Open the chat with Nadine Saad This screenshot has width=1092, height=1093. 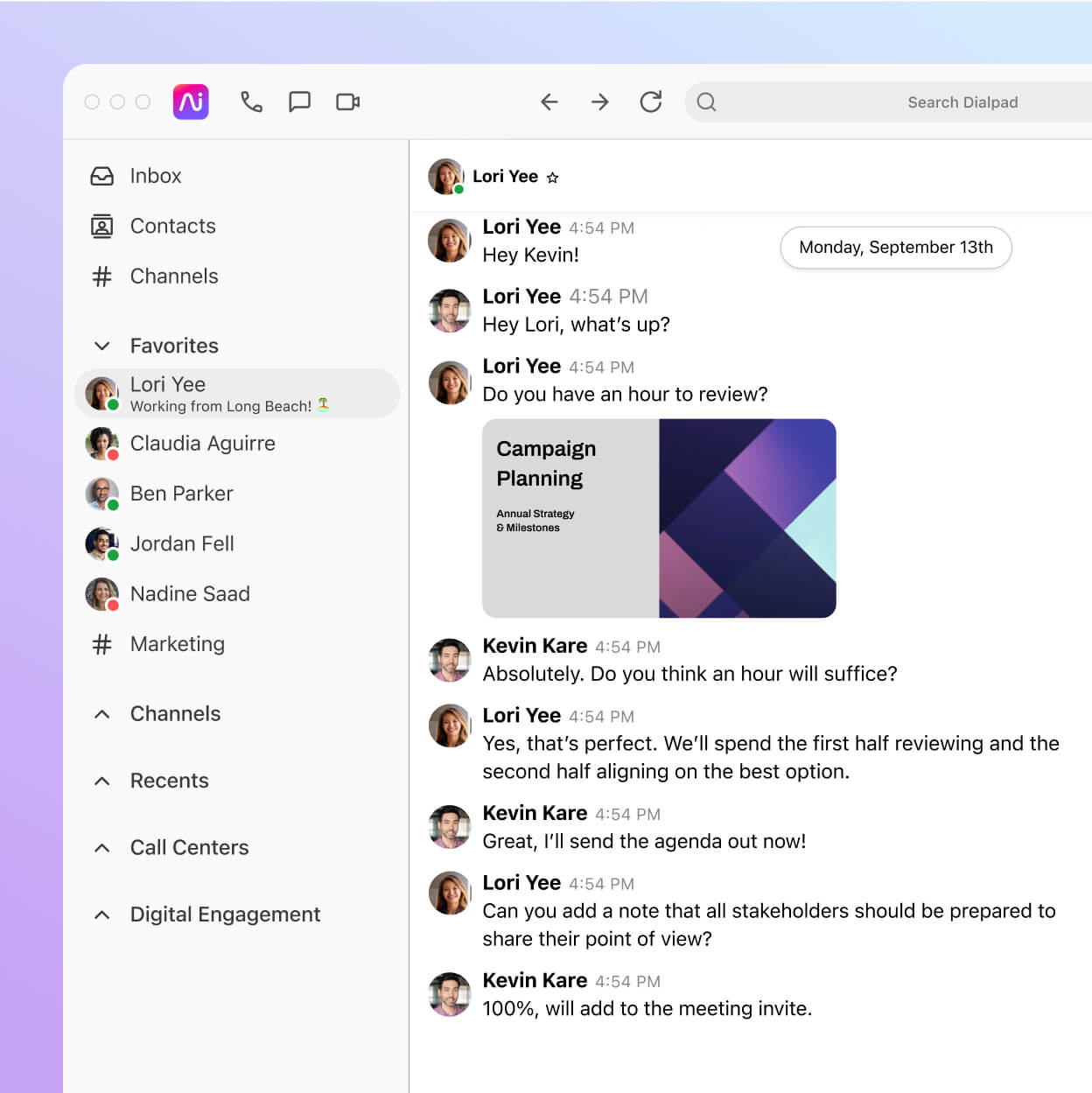pos(190,594)
